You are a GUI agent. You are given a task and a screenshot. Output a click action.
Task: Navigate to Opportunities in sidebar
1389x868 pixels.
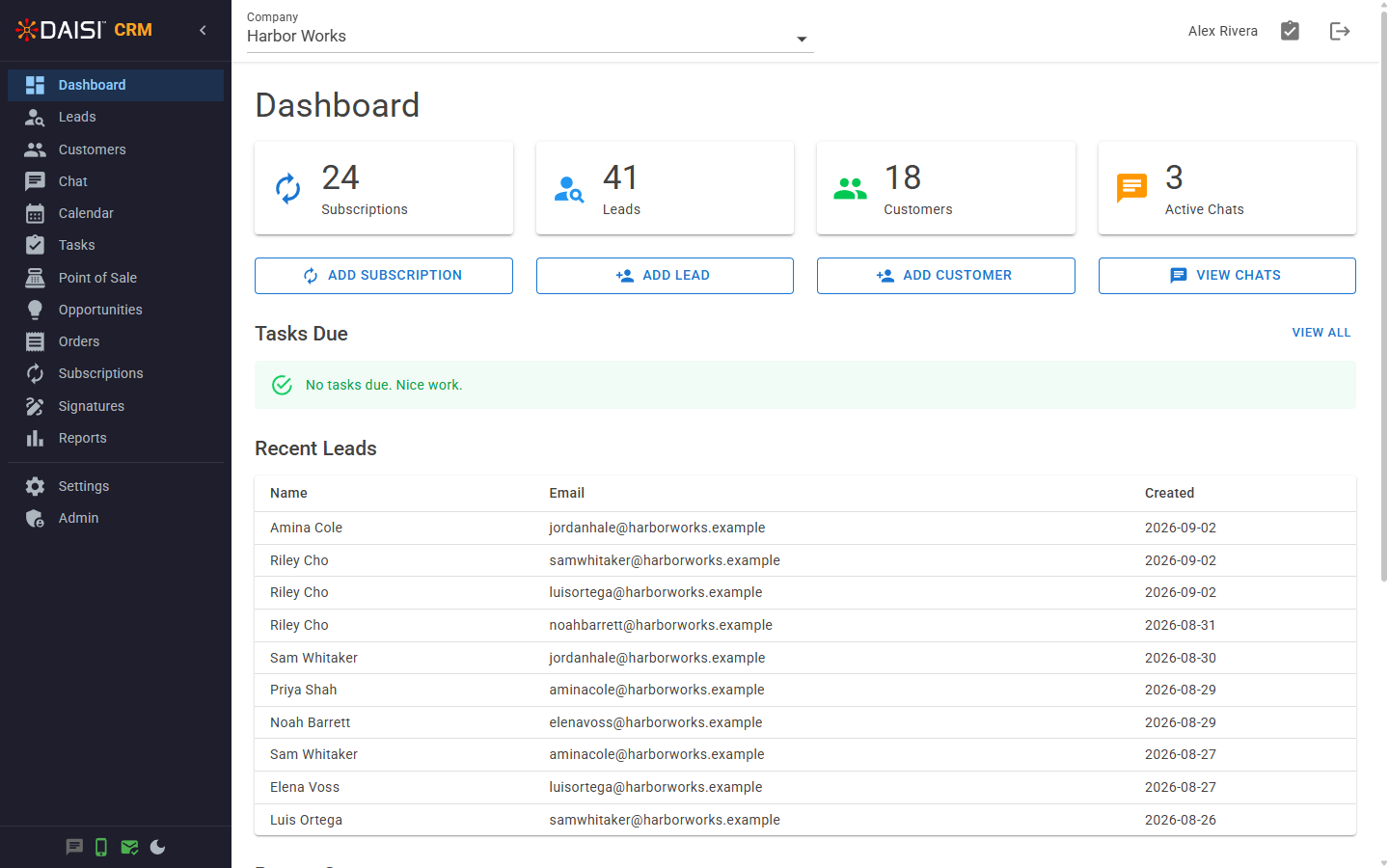pyautogui.click(x=116, y=310)
